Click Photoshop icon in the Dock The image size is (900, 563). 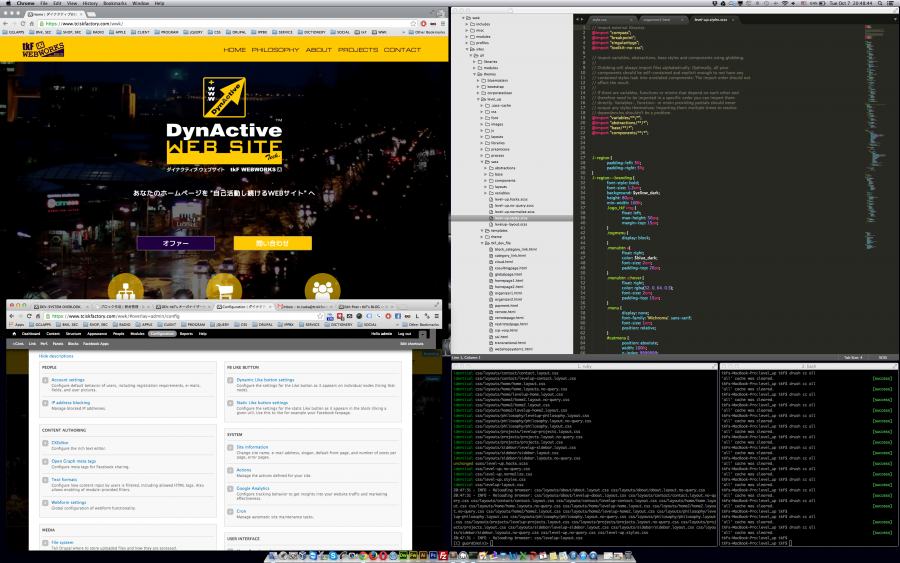[x=433, y=556]
